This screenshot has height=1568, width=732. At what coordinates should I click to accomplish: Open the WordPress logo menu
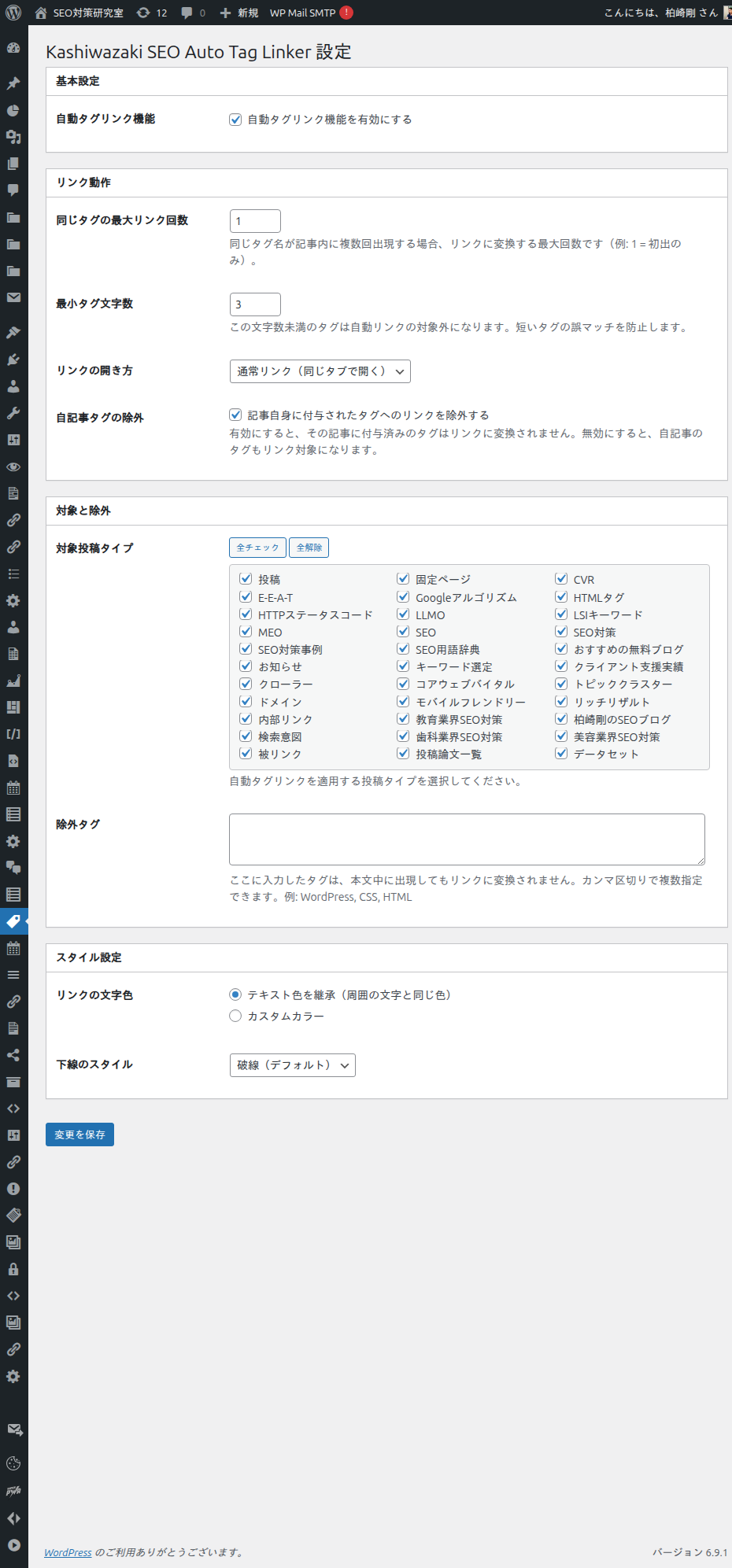13,13
